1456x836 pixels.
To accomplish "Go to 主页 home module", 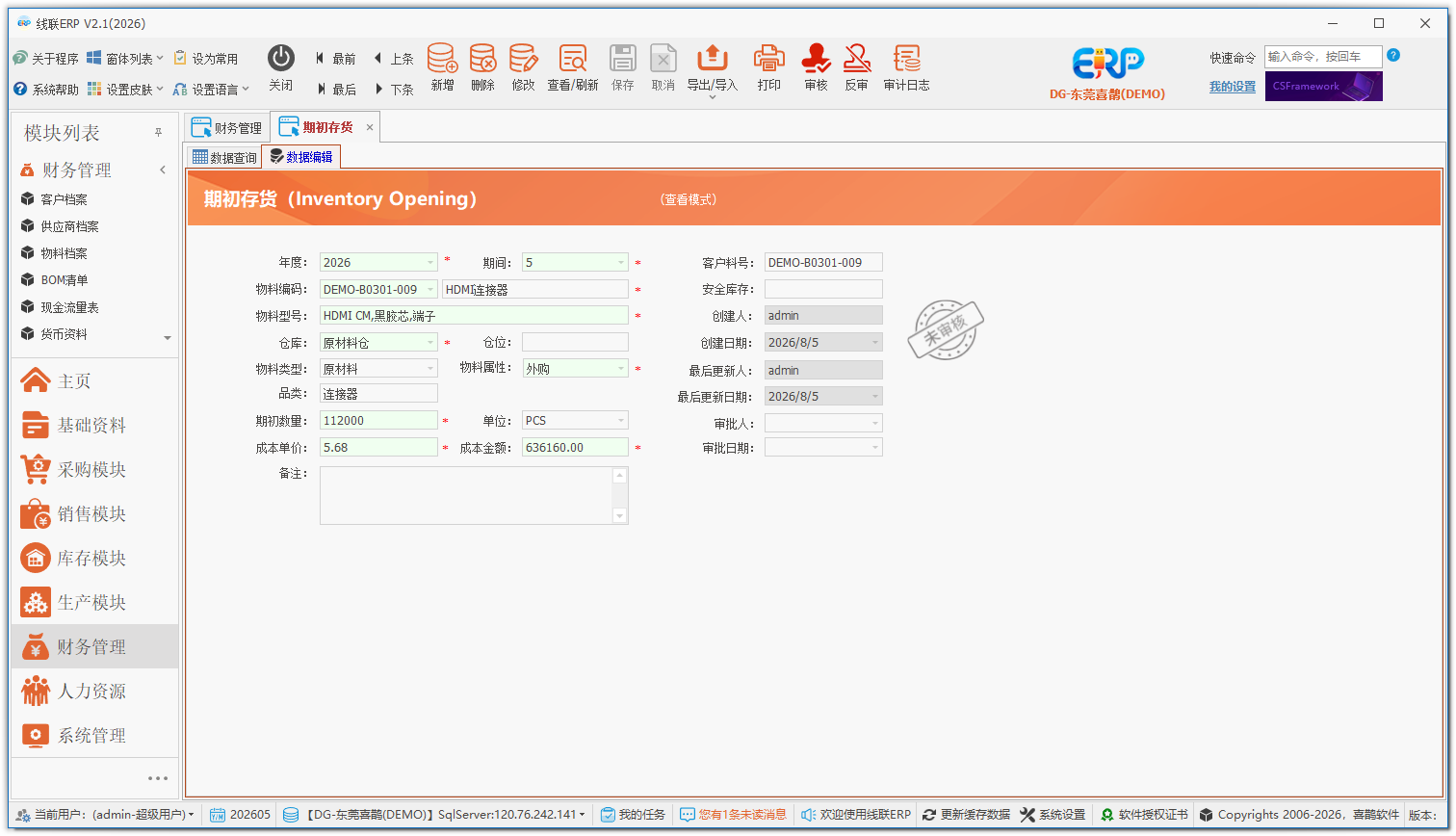I will (x=94, y=381).
